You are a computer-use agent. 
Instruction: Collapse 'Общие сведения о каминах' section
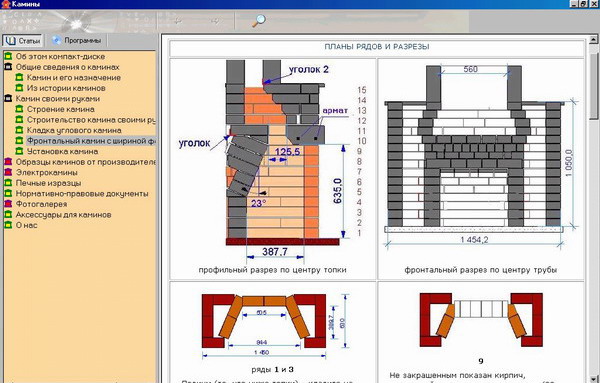(x=8, y=67)
